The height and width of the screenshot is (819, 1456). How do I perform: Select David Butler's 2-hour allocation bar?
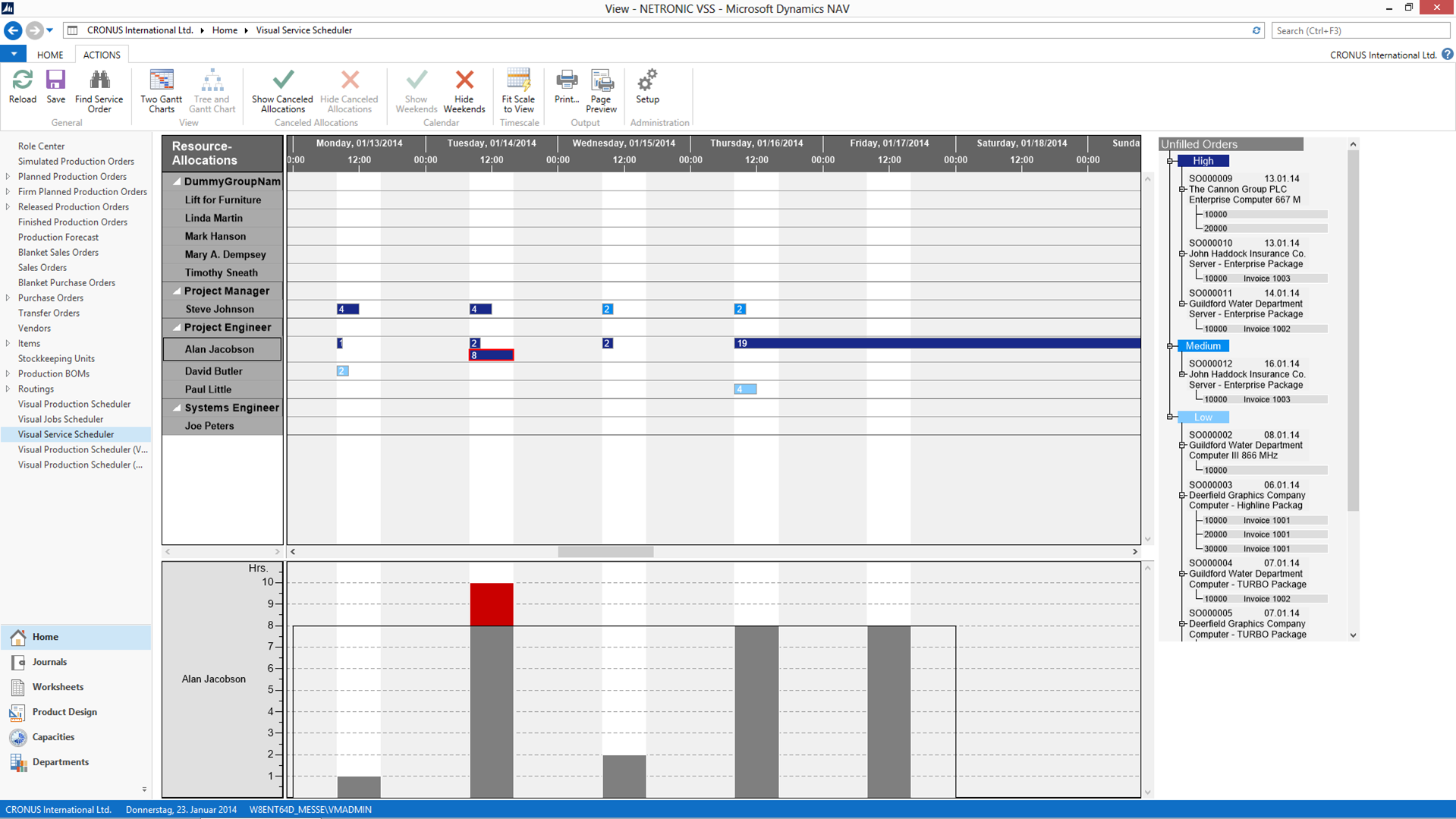coord(342,371)
